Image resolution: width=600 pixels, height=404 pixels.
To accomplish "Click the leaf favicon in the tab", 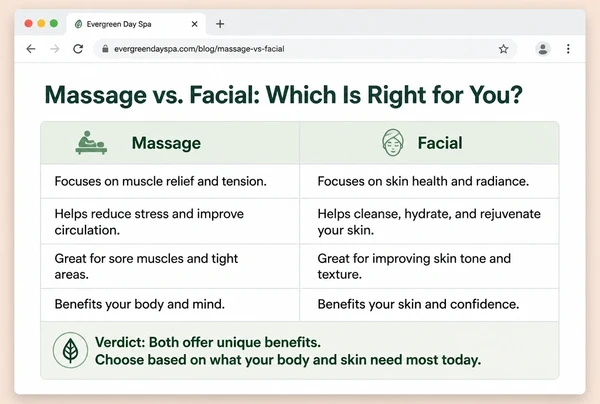I will coord(78,24).
